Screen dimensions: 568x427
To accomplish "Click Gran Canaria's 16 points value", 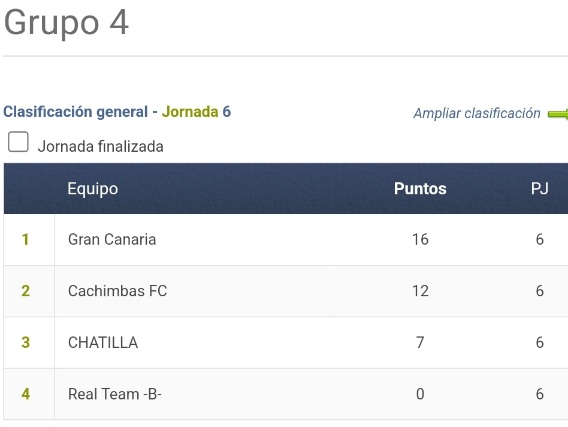I will [x=420, y=239].
